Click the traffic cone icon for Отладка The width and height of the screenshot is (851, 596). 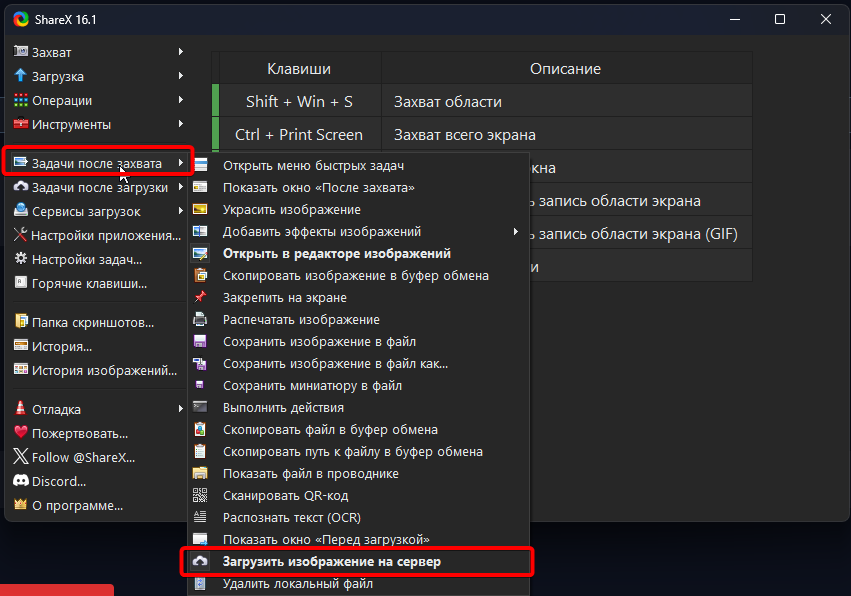pos(21,408)
